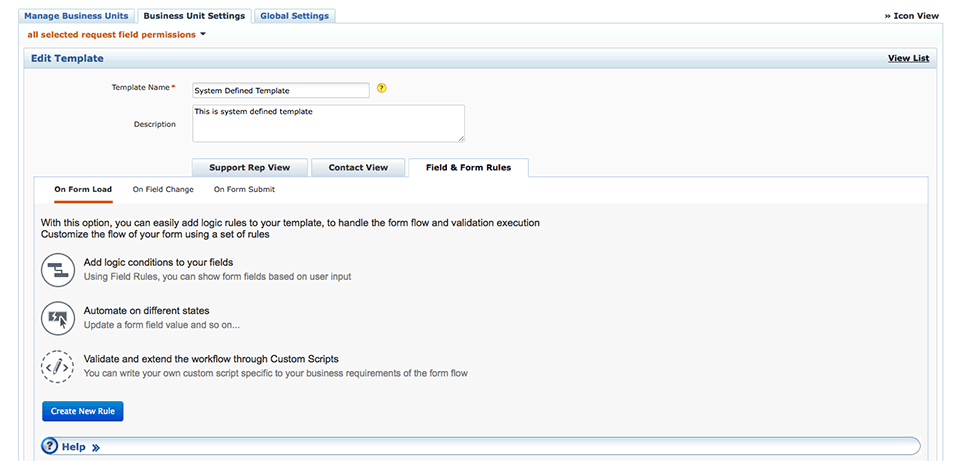Open the request field permissions dropdown
This screenshot has height=461, width=960.
(x=203, y=34)
